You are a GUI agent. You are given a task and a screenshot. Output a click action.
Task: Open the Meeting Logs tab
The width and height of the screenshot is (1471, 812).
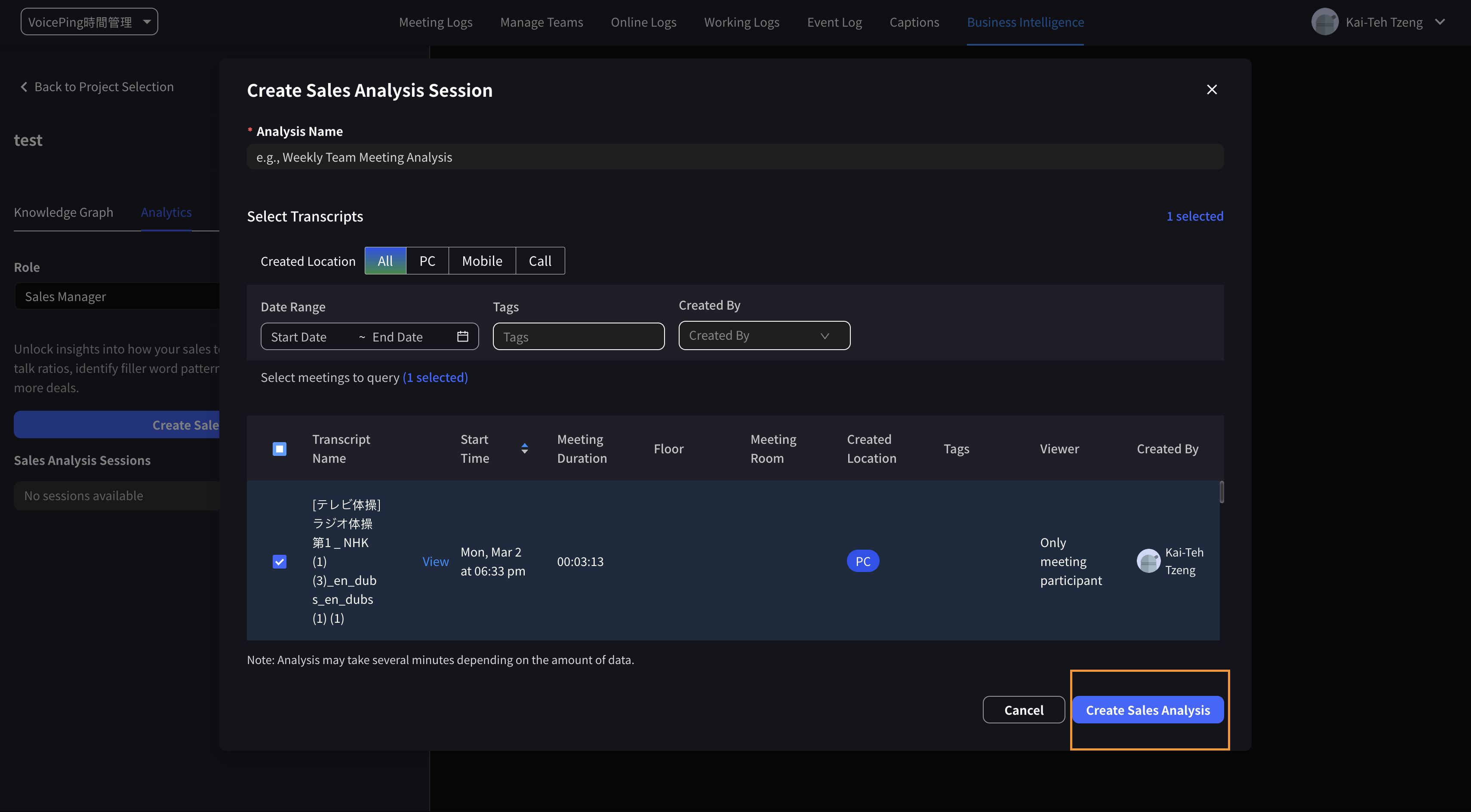(x=435, y=22)
